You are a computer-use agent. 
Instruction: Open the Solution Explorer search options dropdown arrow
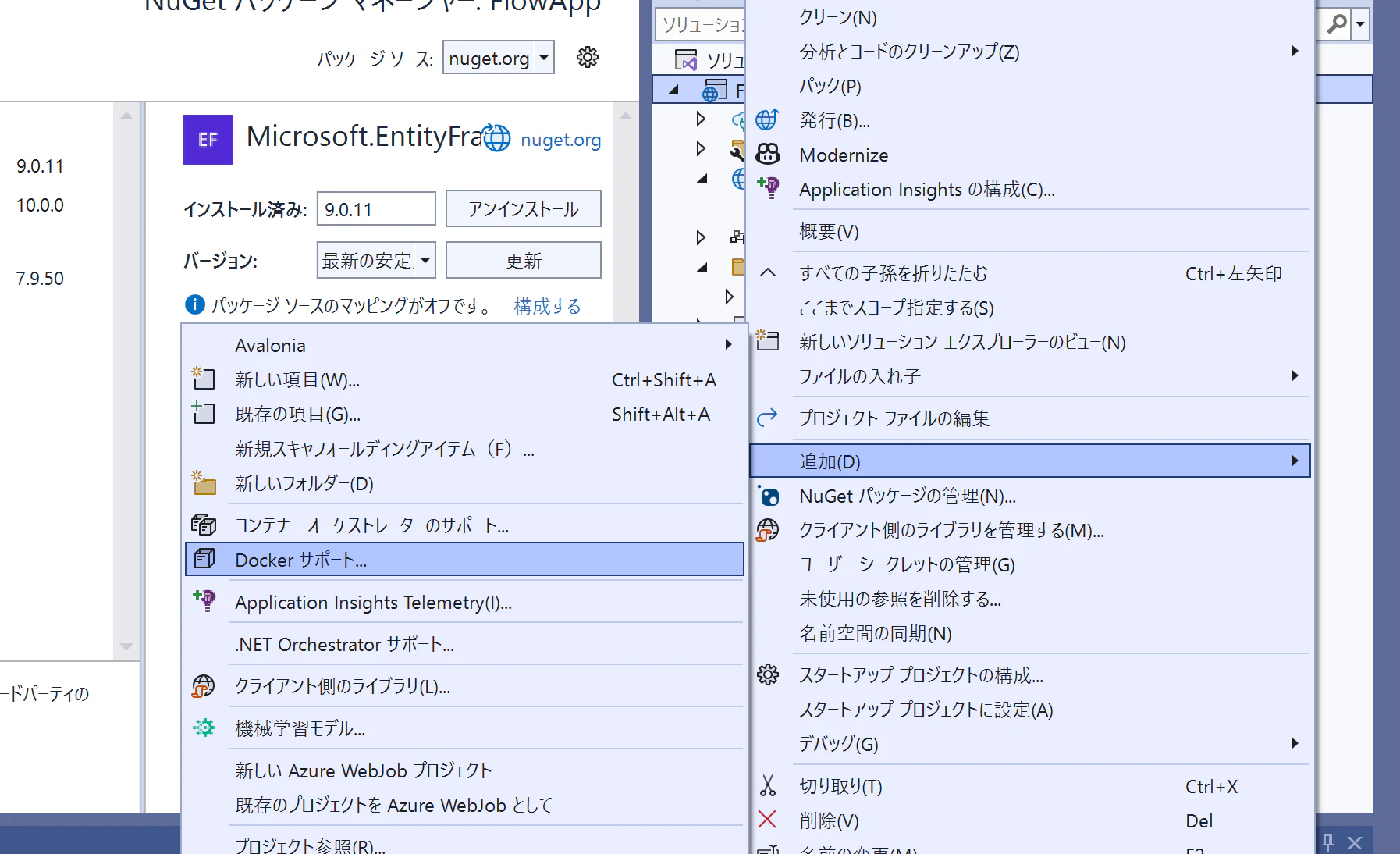coord(1360,24)
